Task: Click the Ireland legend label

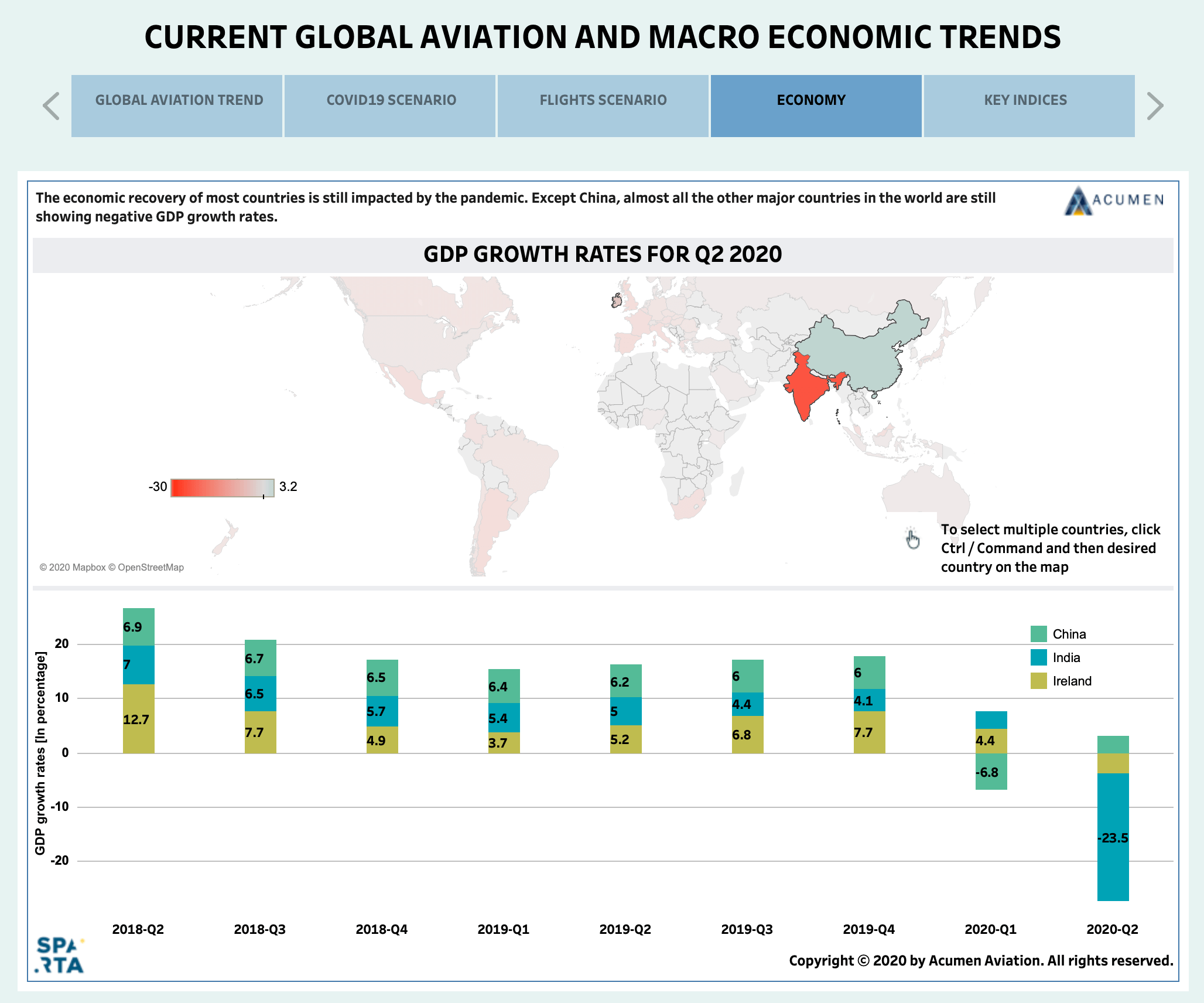Action: click(1072, 681)
